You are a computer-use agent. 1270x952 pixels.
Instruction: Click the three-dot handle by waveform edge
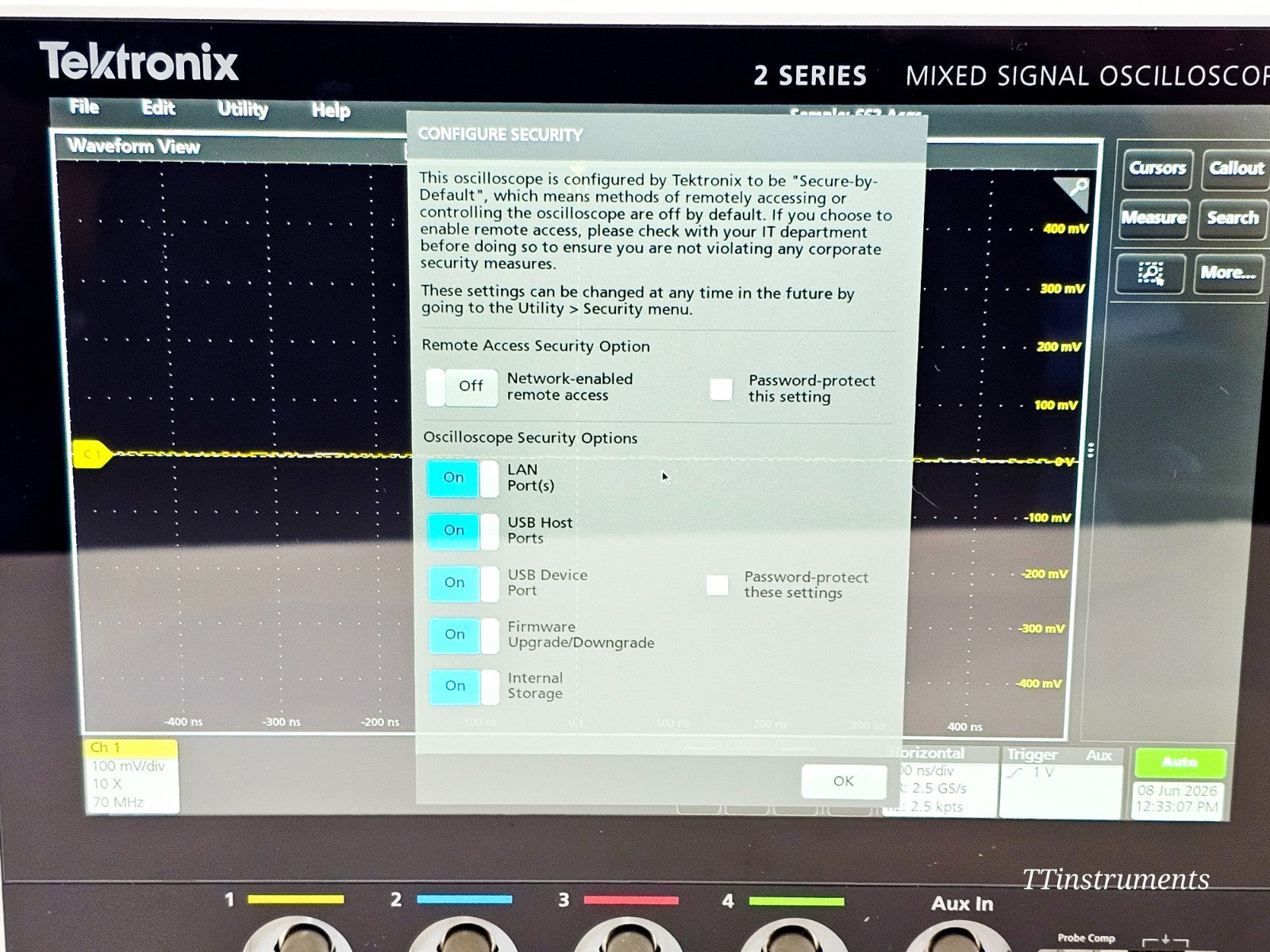(x=1091, y=451)
